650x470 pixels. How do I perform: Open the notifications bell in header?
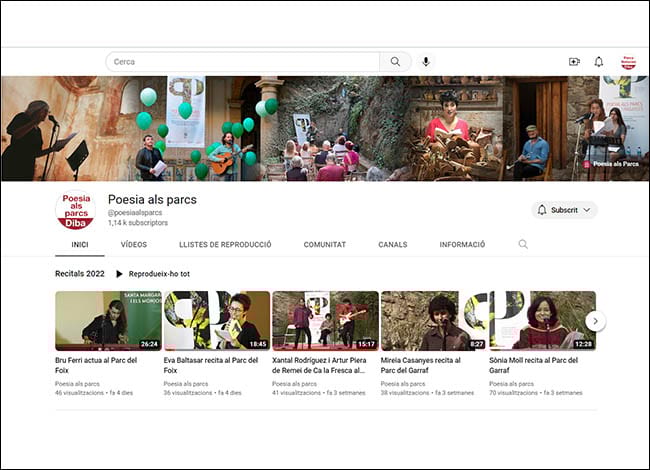599,62
